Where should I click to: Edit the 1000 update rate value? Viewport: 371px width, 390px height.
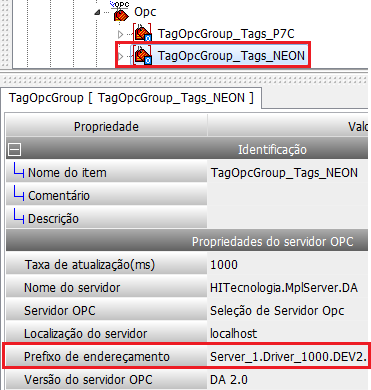point(288,265)
